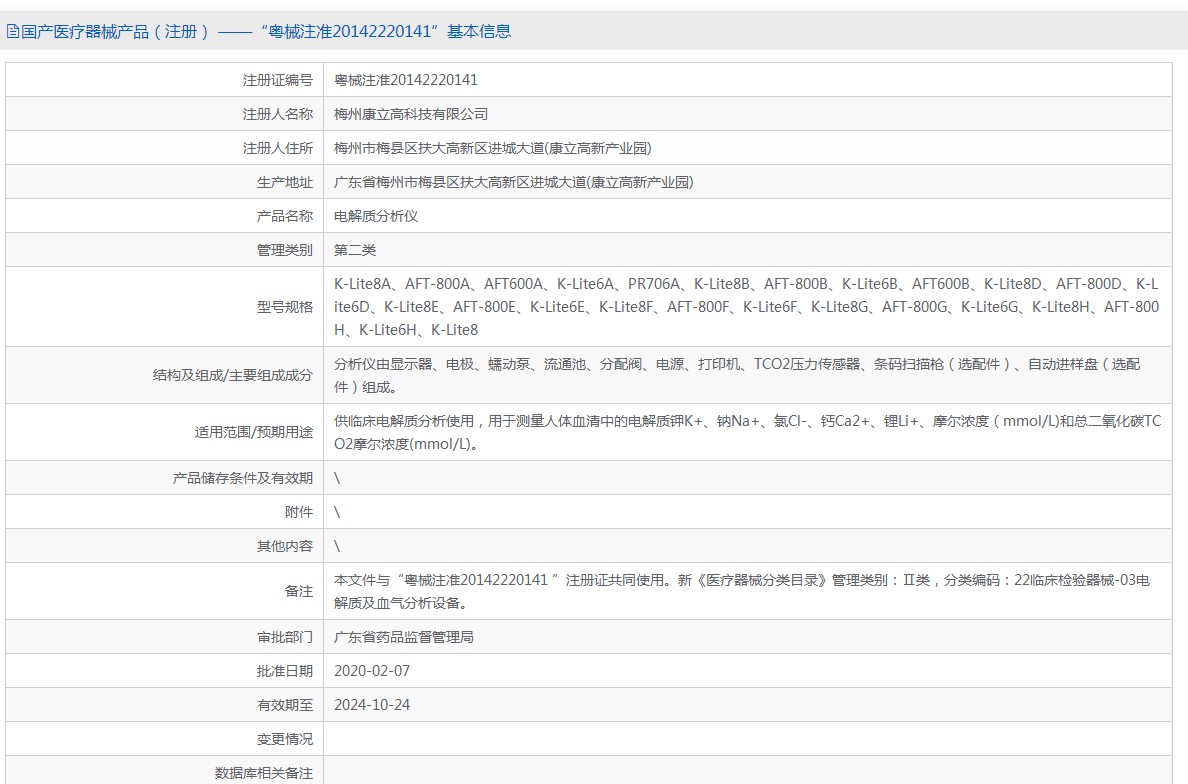Click the label 附件

299,512
